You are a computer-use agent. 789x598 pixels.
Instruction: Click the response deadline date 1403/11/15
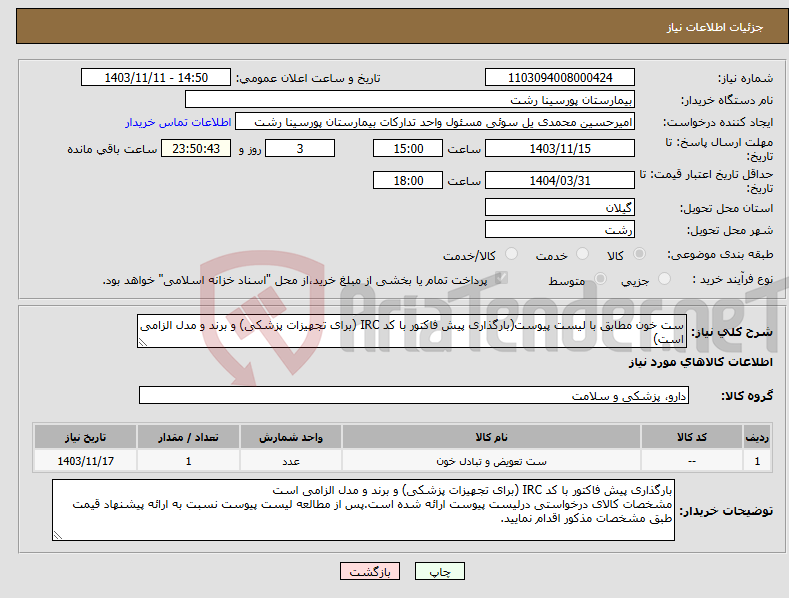(560, 148)
